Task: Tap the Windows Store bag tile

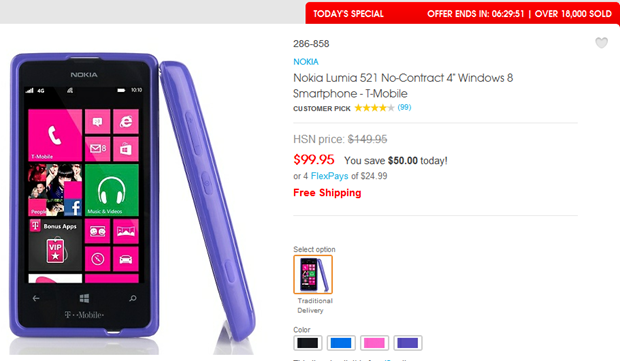Action: 126,149
